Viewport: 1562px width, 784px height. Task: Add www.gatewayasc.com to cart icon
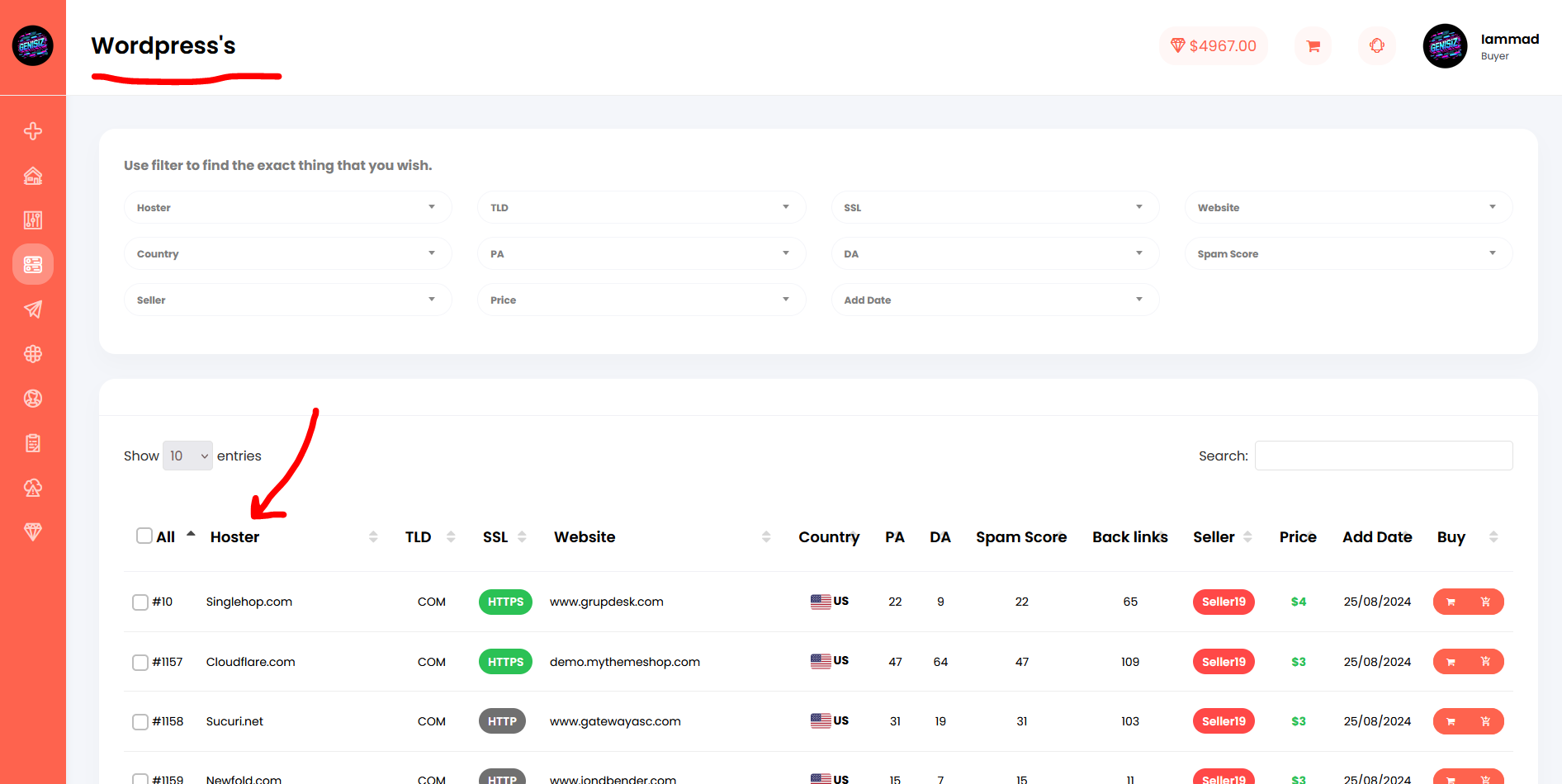(x=1486, y=721)
